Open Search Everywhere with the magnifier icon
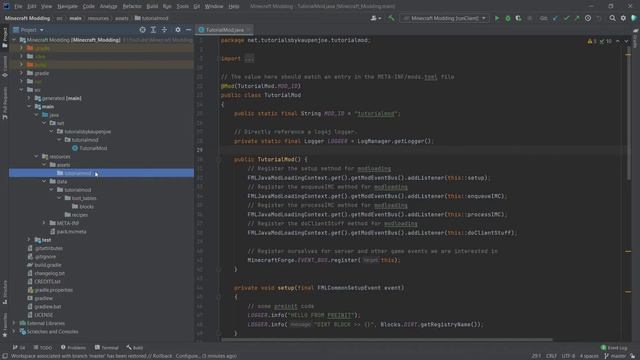Screen dimensions: 640x360 [x=612, y=18]
